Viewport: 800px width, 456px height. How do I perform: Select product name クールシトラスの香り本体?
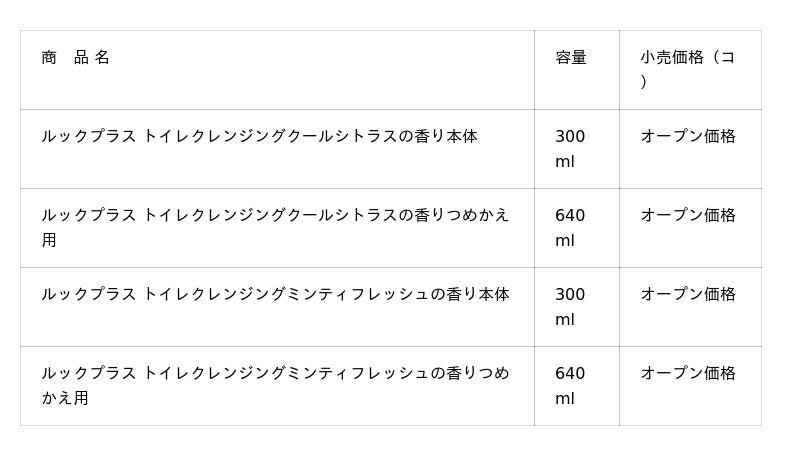[x=259, y=136]
